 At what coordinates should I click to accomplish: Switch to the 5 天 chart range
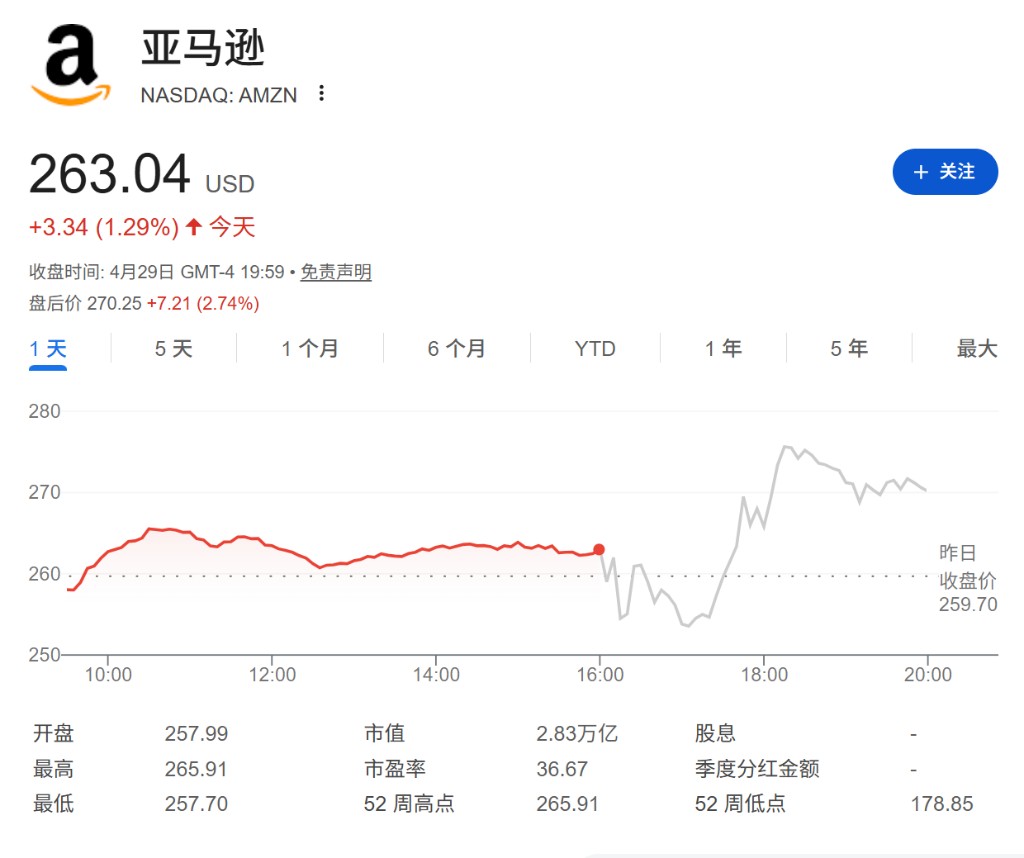coord(173,349)
